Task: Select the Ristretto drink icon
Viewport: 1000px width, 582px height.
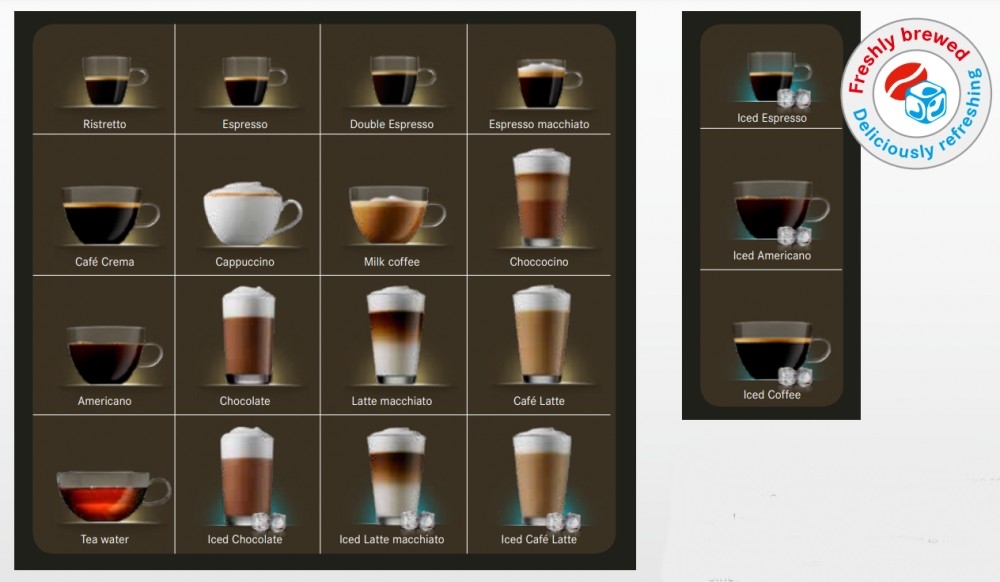Action: click(x=104, y=80)
